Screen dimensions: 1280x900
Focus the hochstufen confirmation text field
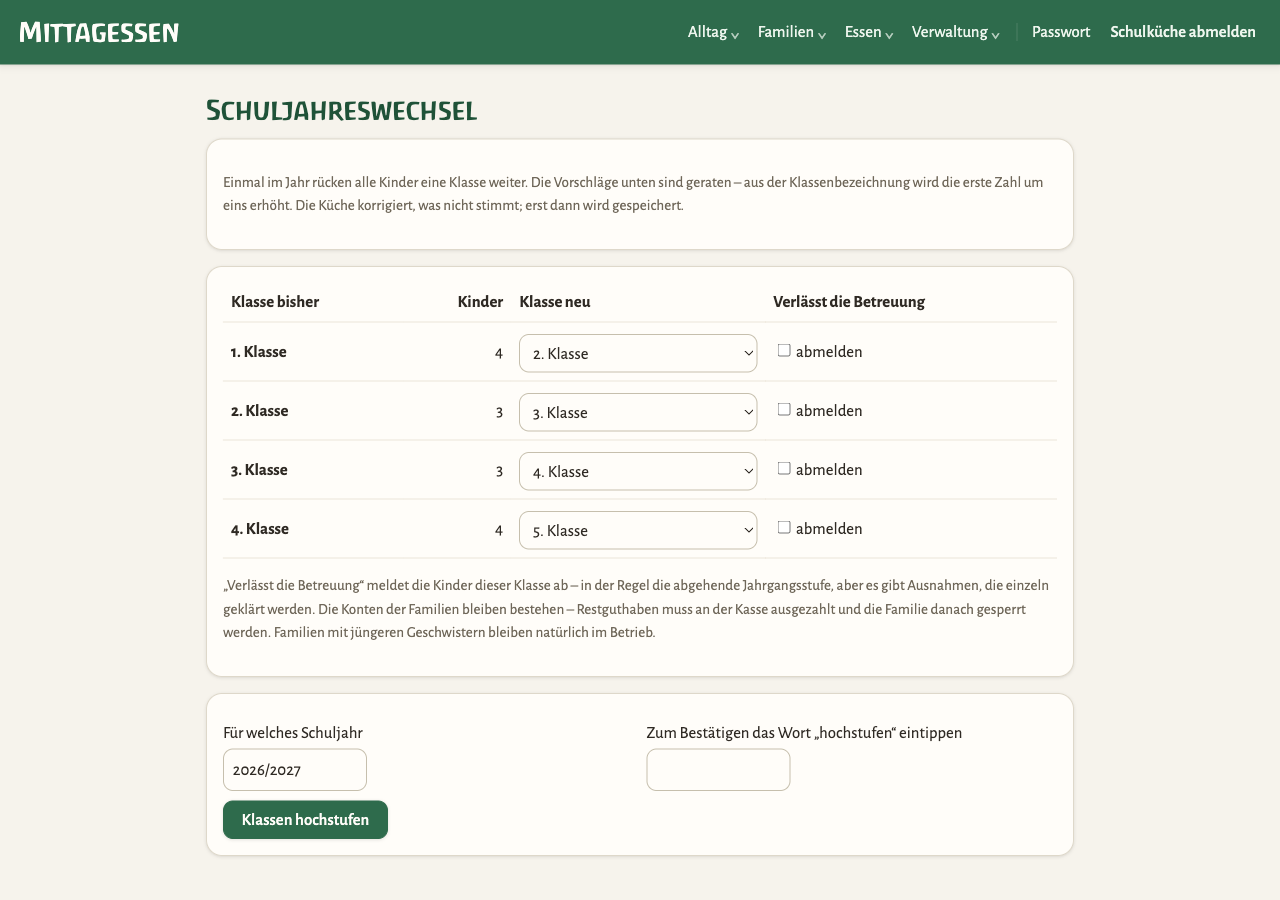tap(718, 770)
